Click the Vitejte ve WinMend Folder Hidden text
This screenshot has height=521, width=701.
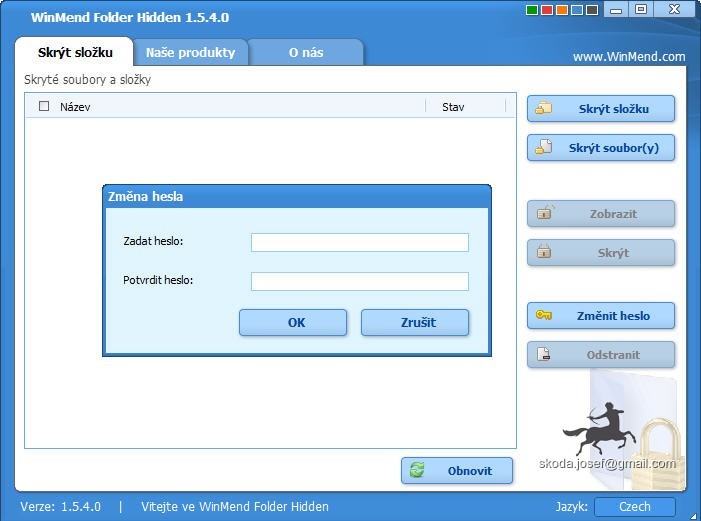[x=235, y=507]
